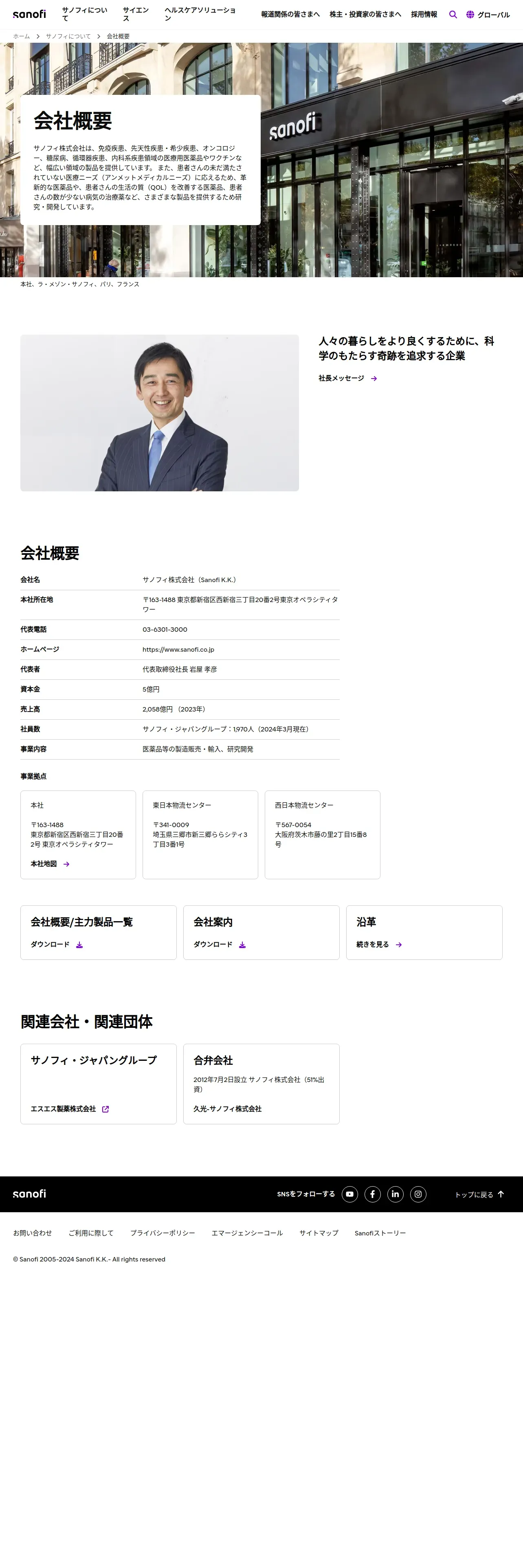This screenshot has width=523, height=1568.
Task: Open the Instagram social icon
Action: pyautogui.click(x=418, y=1194)
